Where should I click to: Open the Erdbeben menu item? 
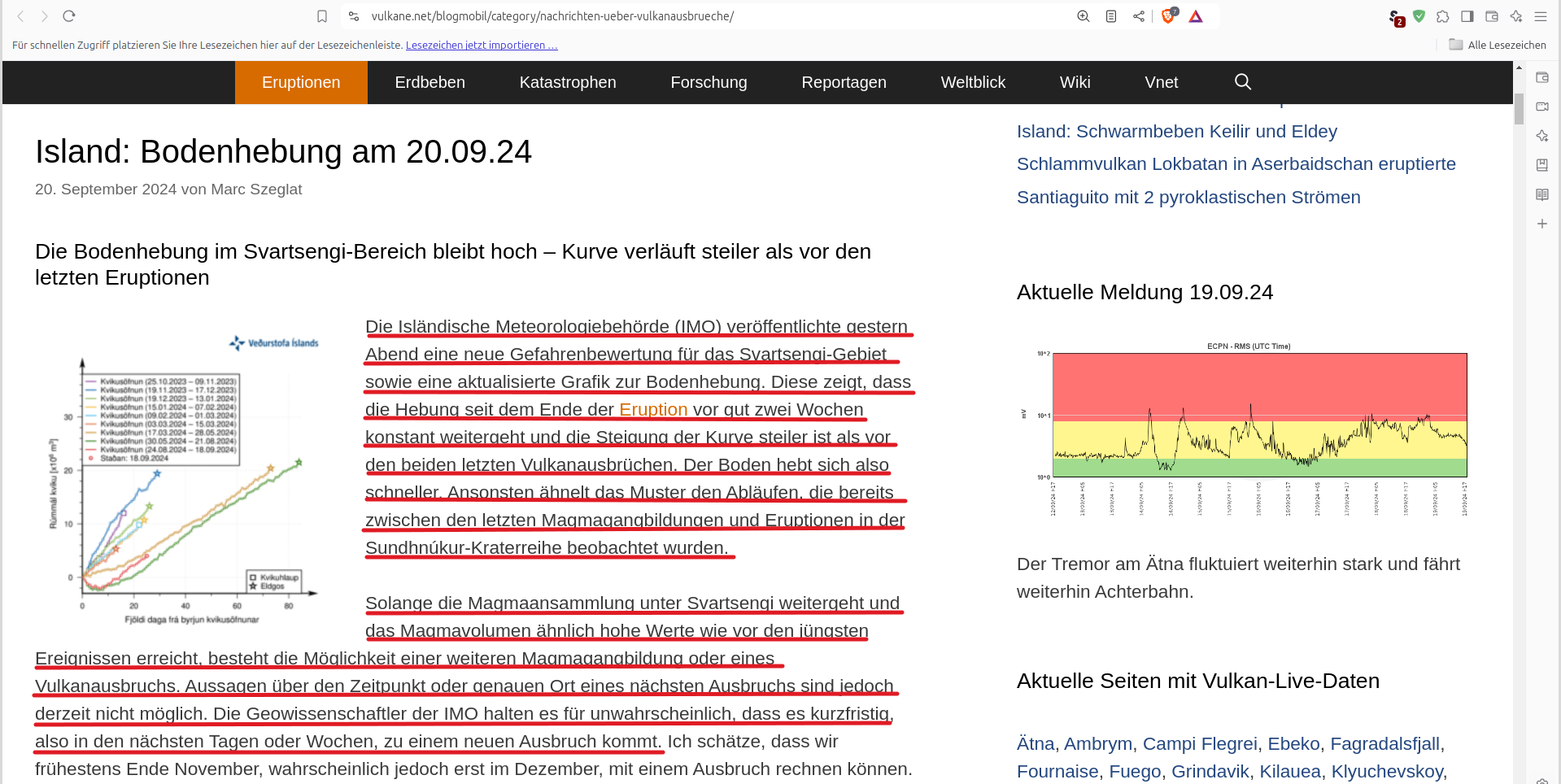tap(430, 82)
